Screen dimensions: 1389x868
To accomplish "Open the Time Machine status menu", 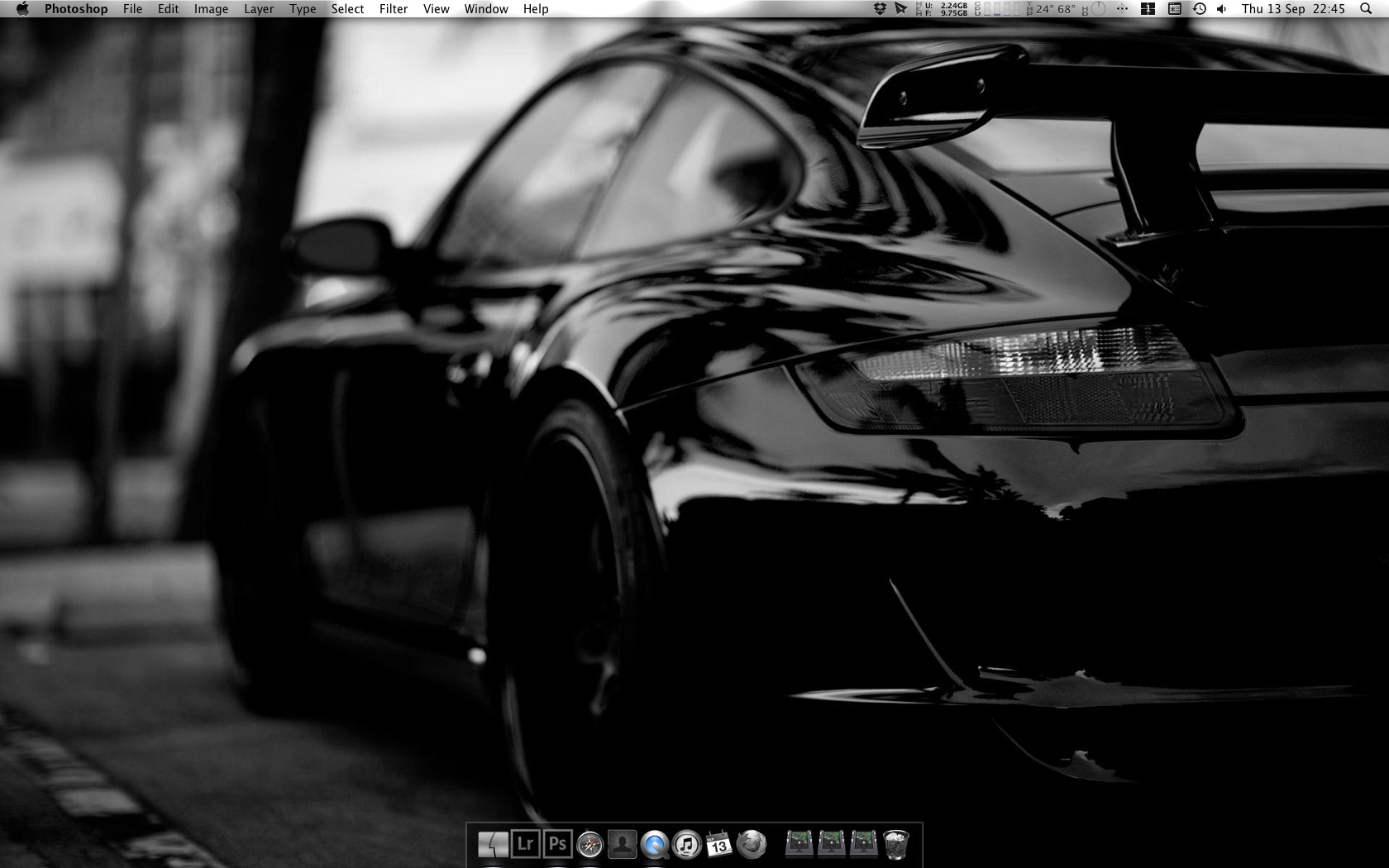I will click(1199, 9).
